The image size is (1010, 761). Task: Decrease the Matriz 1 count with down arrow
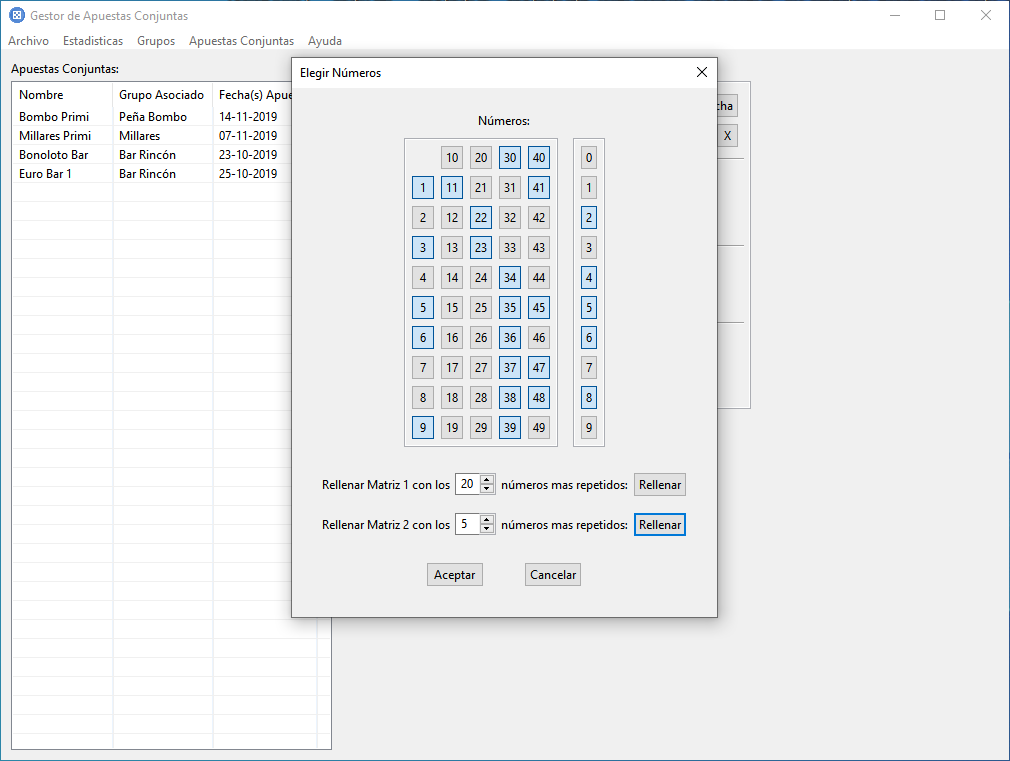click(x=487, y=488)
